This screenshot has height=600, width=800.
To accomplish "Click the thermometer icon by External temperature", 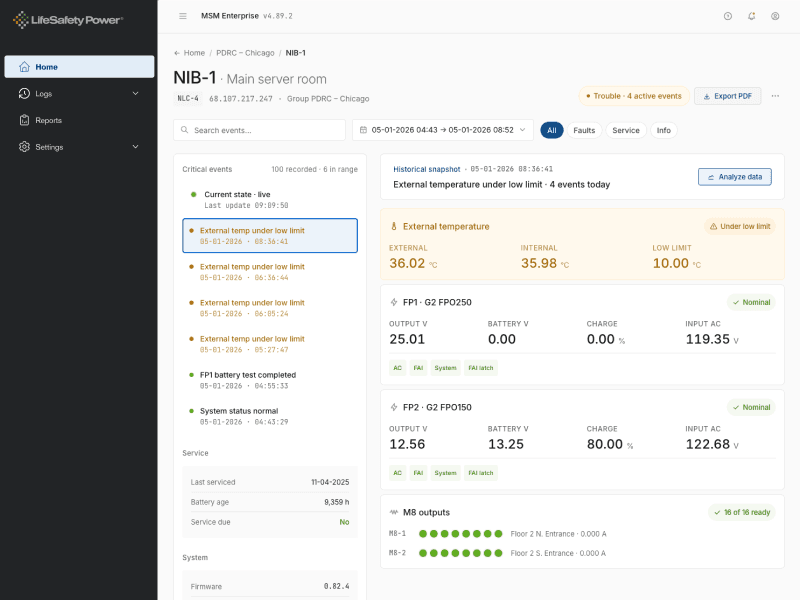I will (394, 227).
